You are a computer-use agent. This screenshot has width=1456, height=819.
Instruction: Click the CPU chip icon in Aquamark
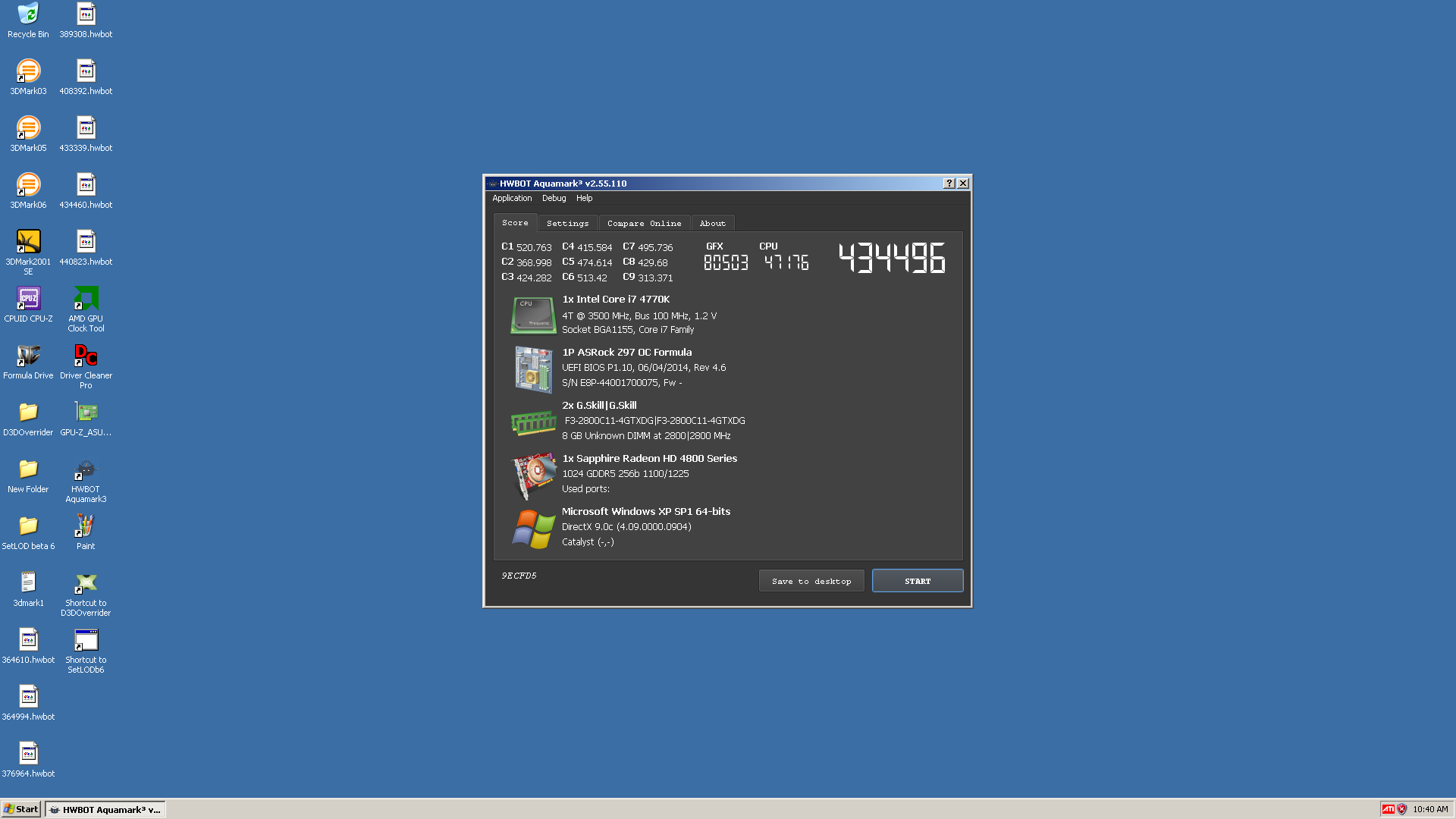533,315
